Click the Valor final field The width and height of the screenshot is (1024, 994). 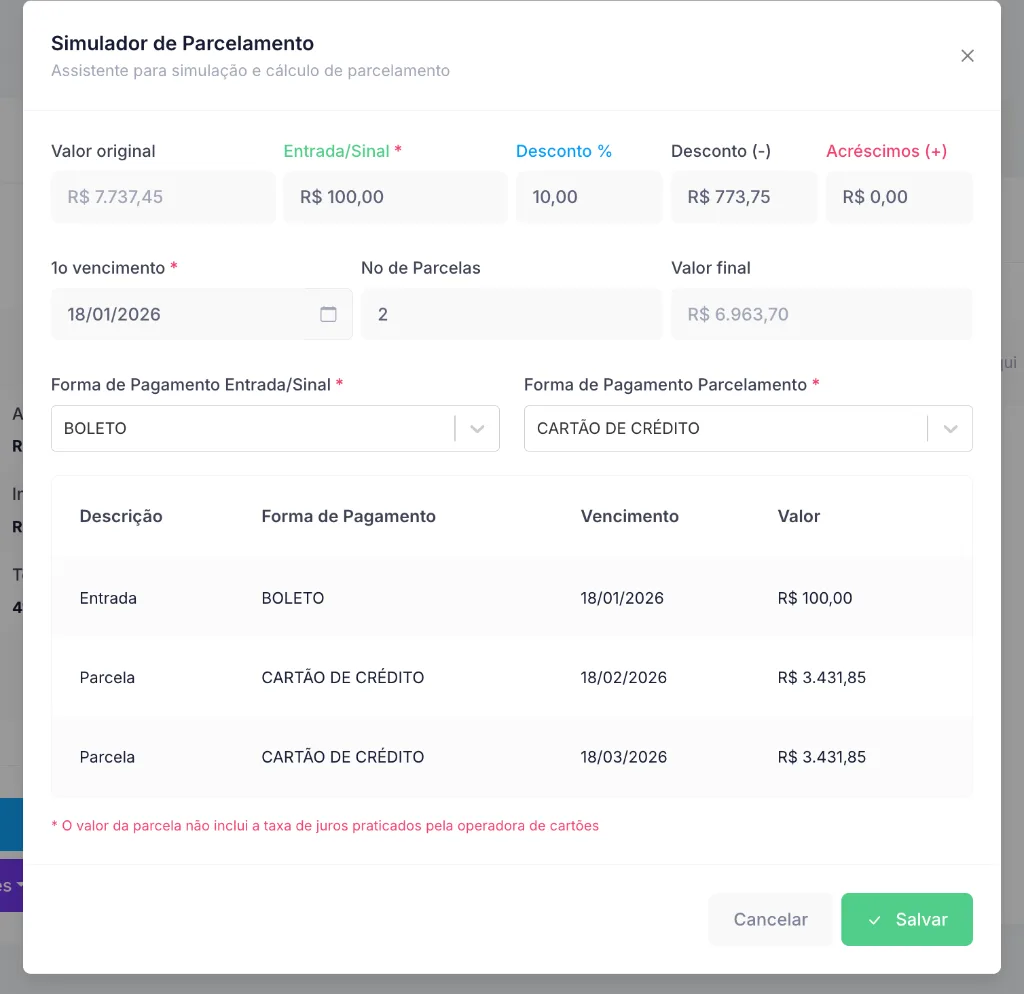tap(822, 314)
